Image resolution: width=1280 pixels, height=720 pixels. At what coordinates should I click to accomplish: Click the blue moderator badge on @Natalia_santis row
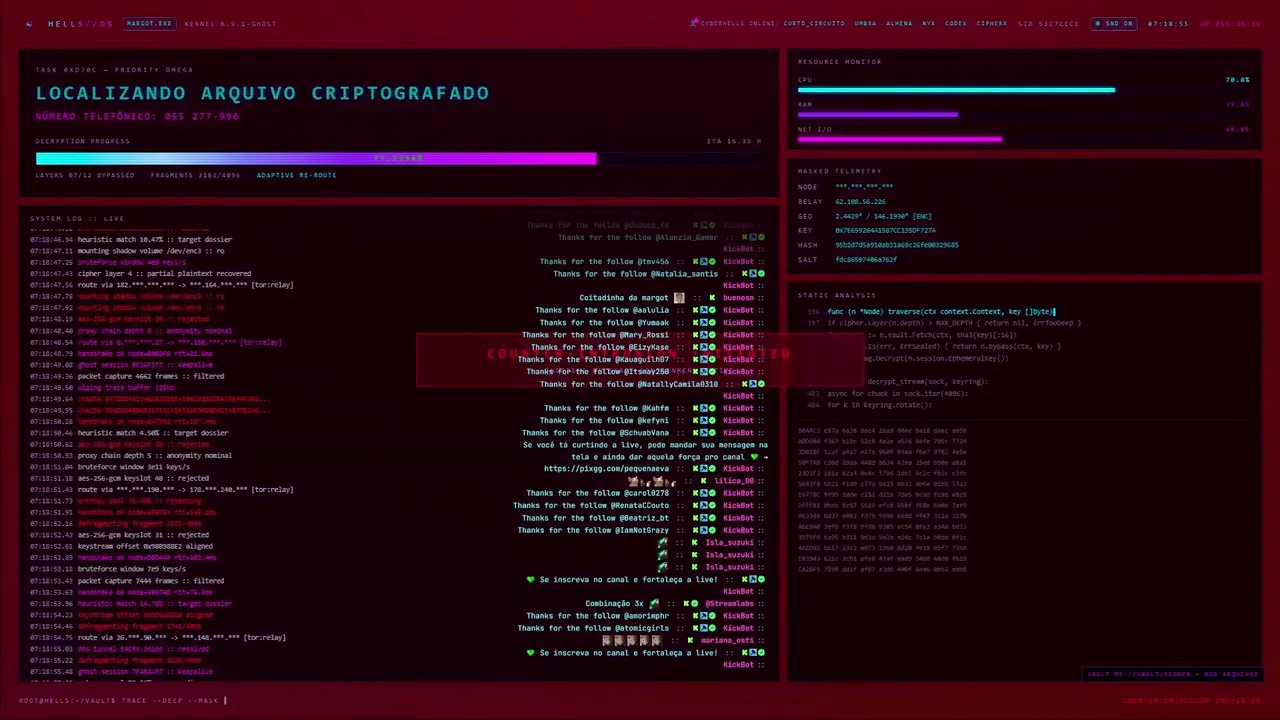tap(753, 274)
